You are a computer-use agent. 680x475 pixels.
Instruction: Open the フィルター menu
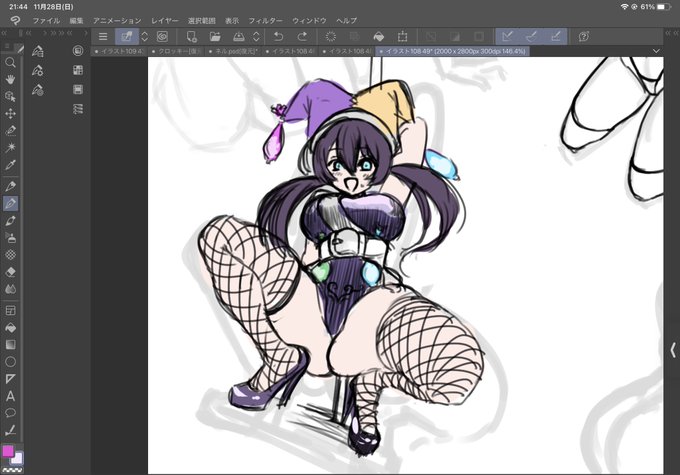(x=265, y=20)
